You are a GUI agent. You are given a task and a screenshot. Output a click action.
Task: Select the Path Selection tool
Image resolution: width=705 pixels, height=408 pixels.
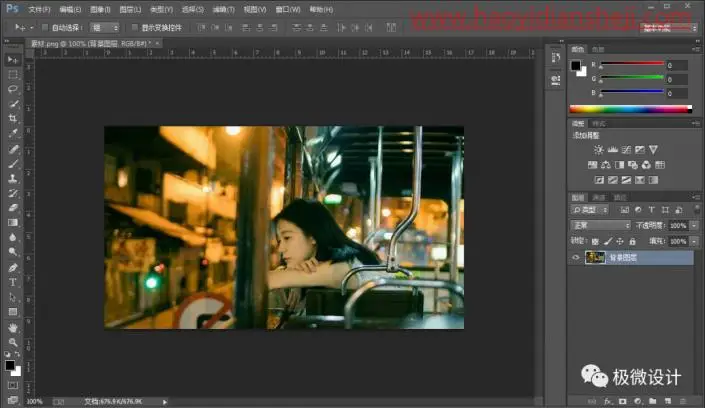coord(13,297)
